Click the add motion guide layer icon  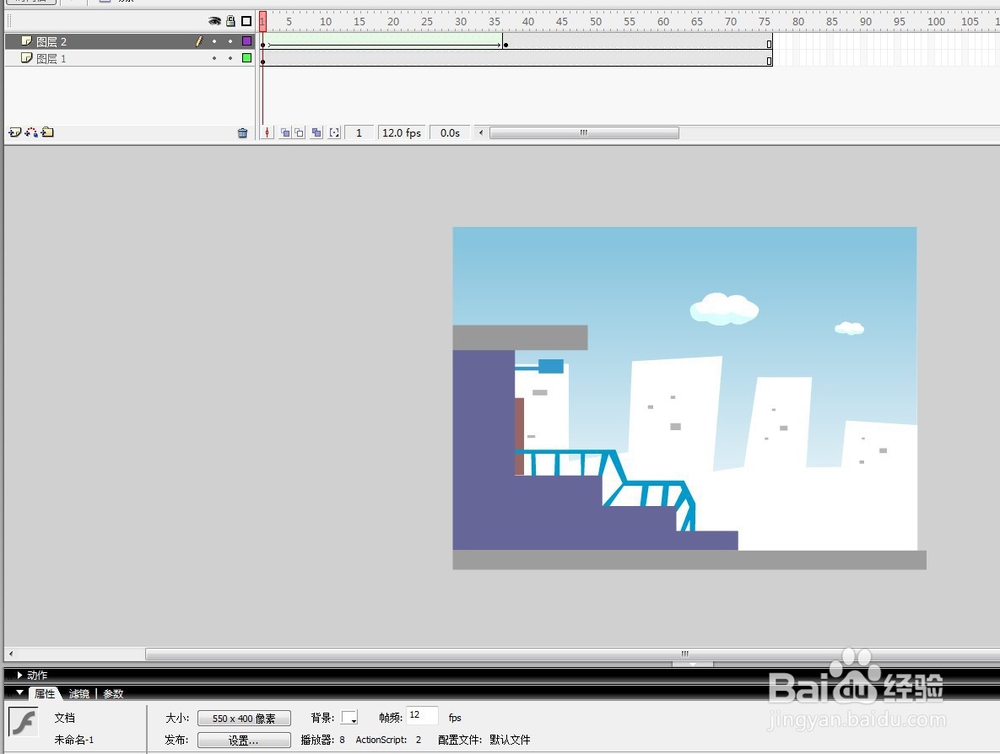click(x=31, y=133)
